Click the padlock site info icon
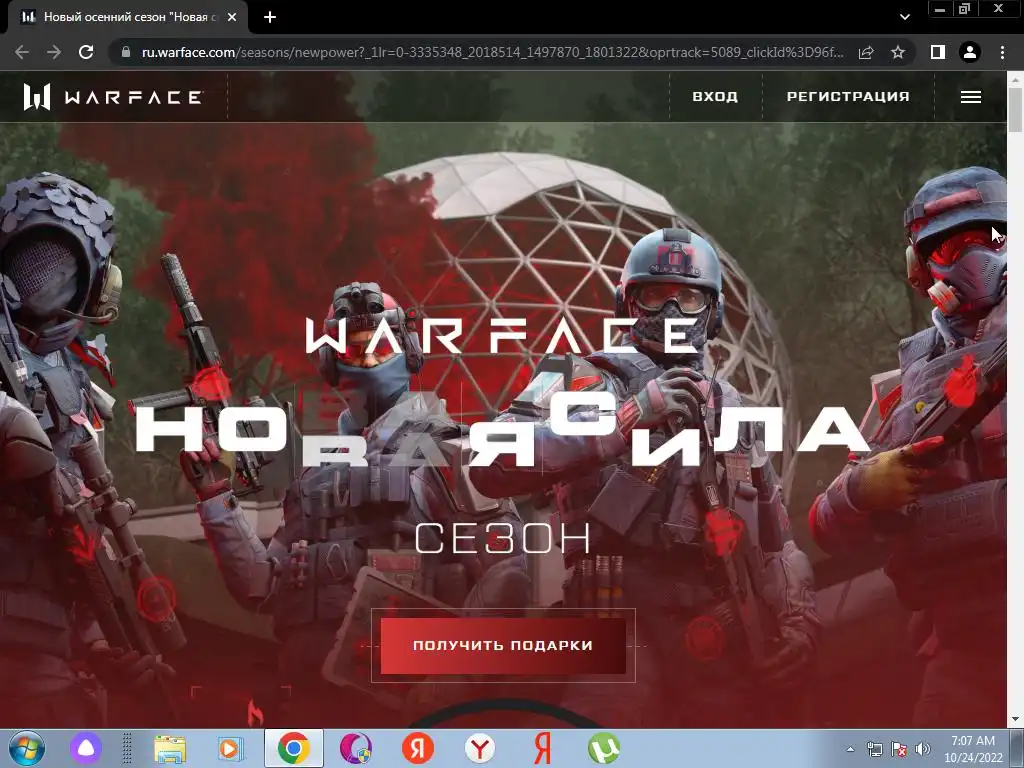Screen dimensions: 1024x768 (x=126, y=52)
